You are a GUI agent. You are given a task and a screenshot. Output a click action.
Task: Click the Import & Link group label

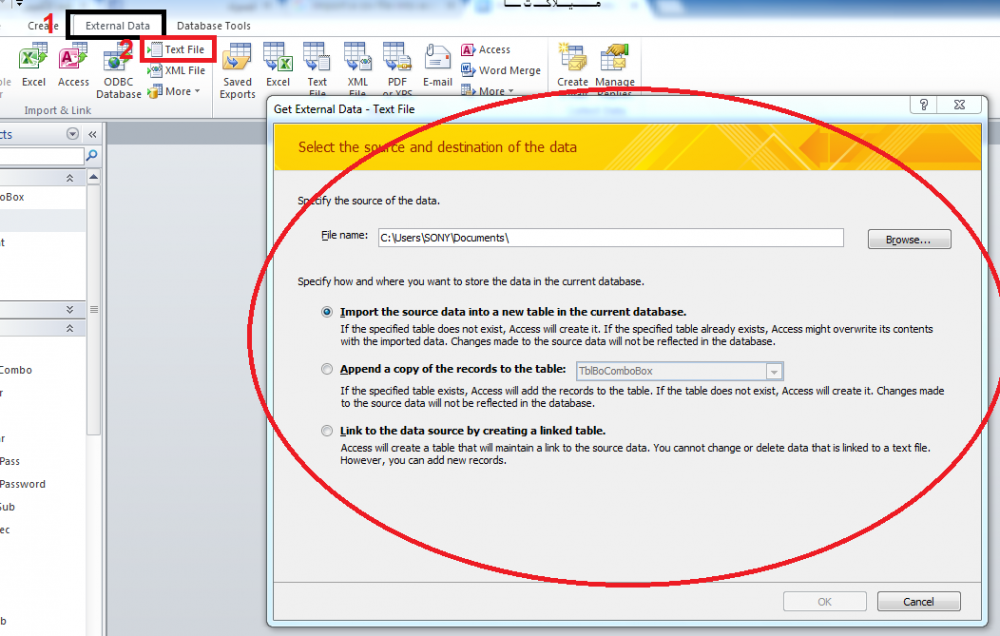pos(58,110)
